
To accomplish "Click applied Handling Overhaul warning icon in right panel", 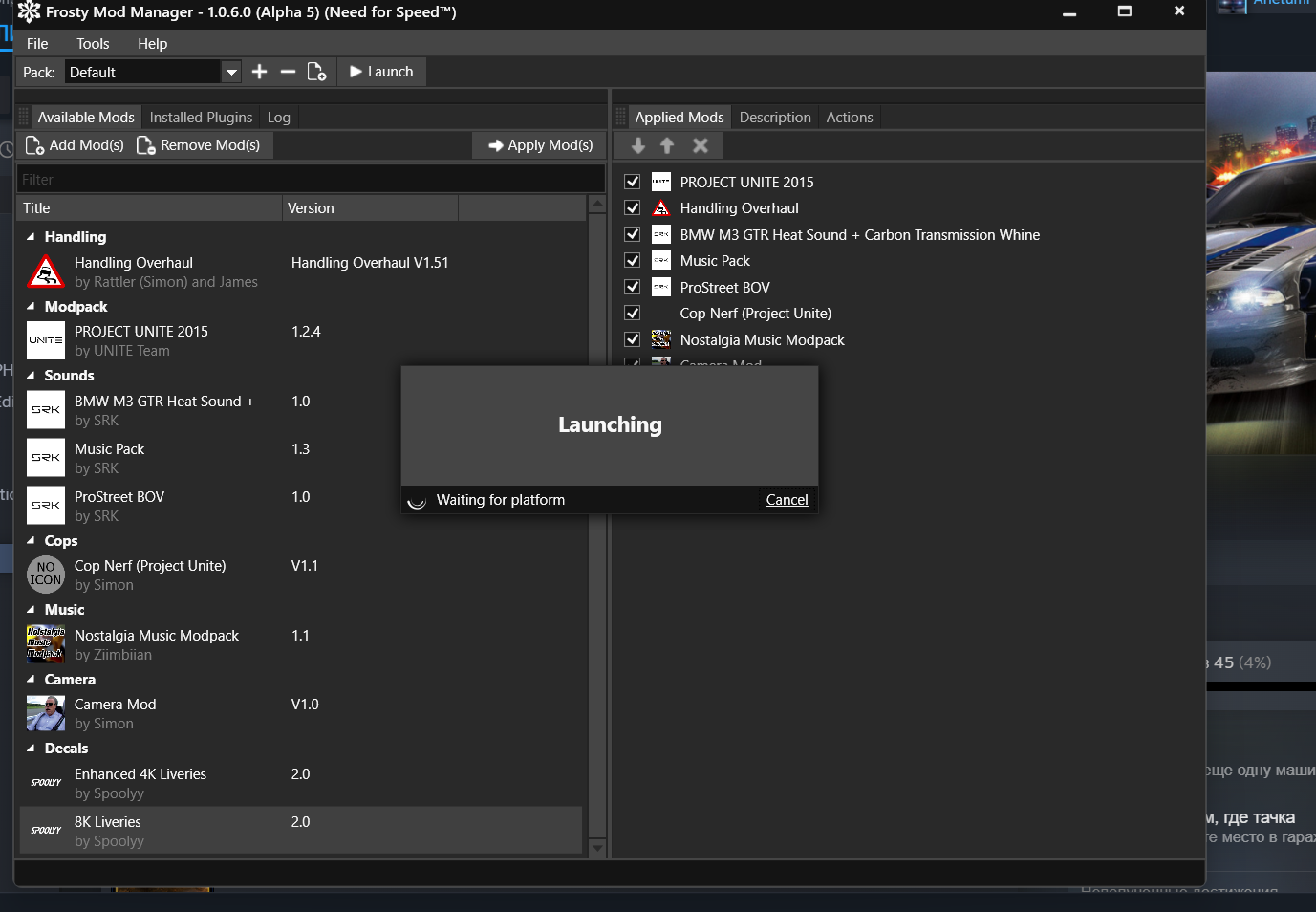I will click(661, 208).
